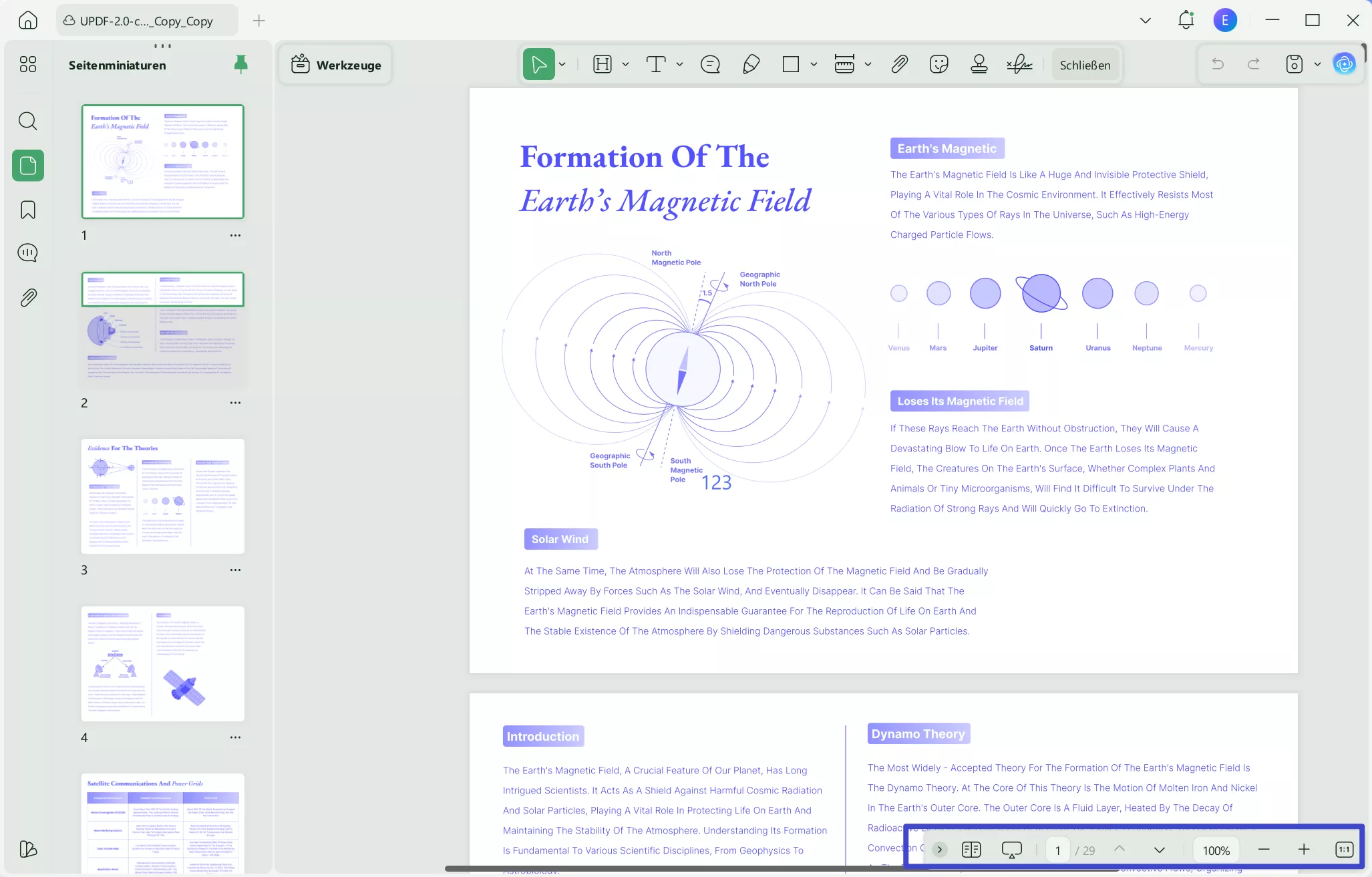Open the 100% zoom level box

(x=1216, y=850)
